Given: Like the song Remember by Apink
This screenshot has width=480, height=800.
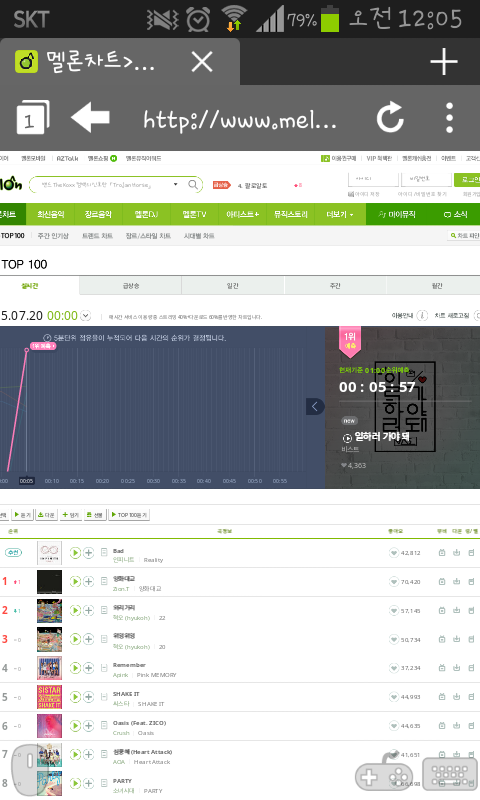Looking at the screenshot, I should (x=394, y=668).
